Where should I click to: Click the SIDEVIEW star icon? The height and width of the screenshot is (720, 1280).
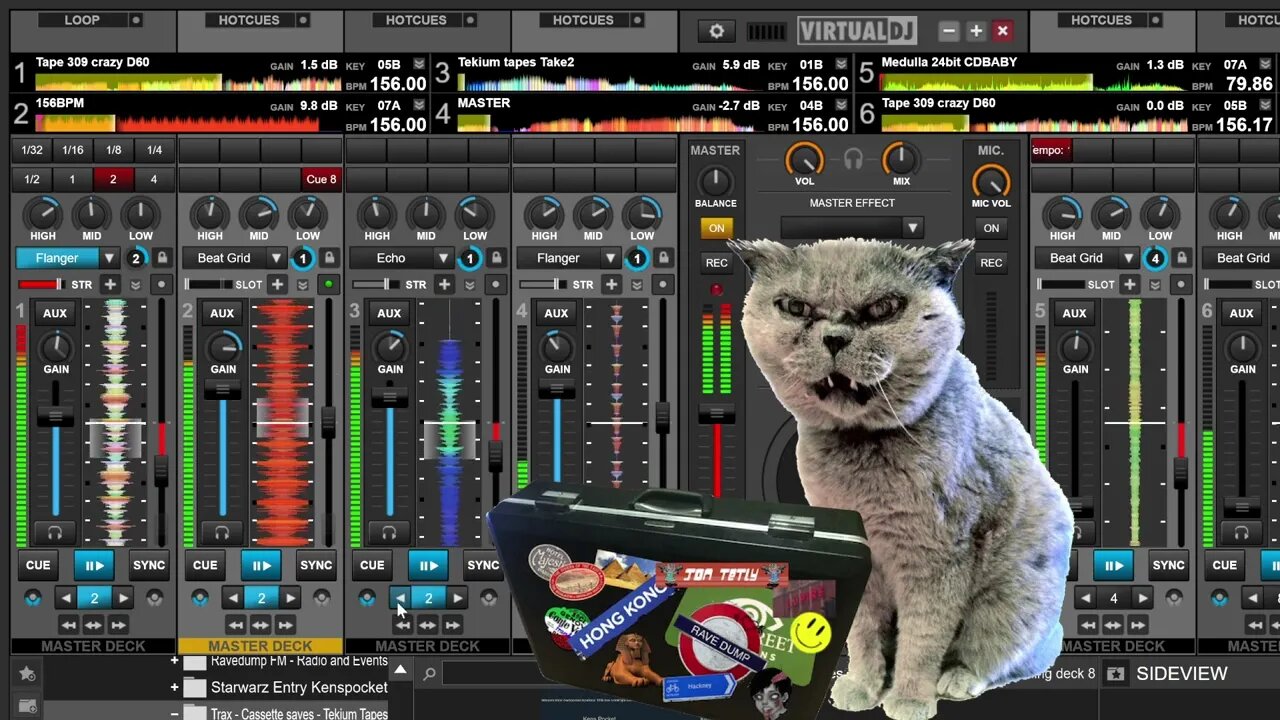click(1114, 674)
